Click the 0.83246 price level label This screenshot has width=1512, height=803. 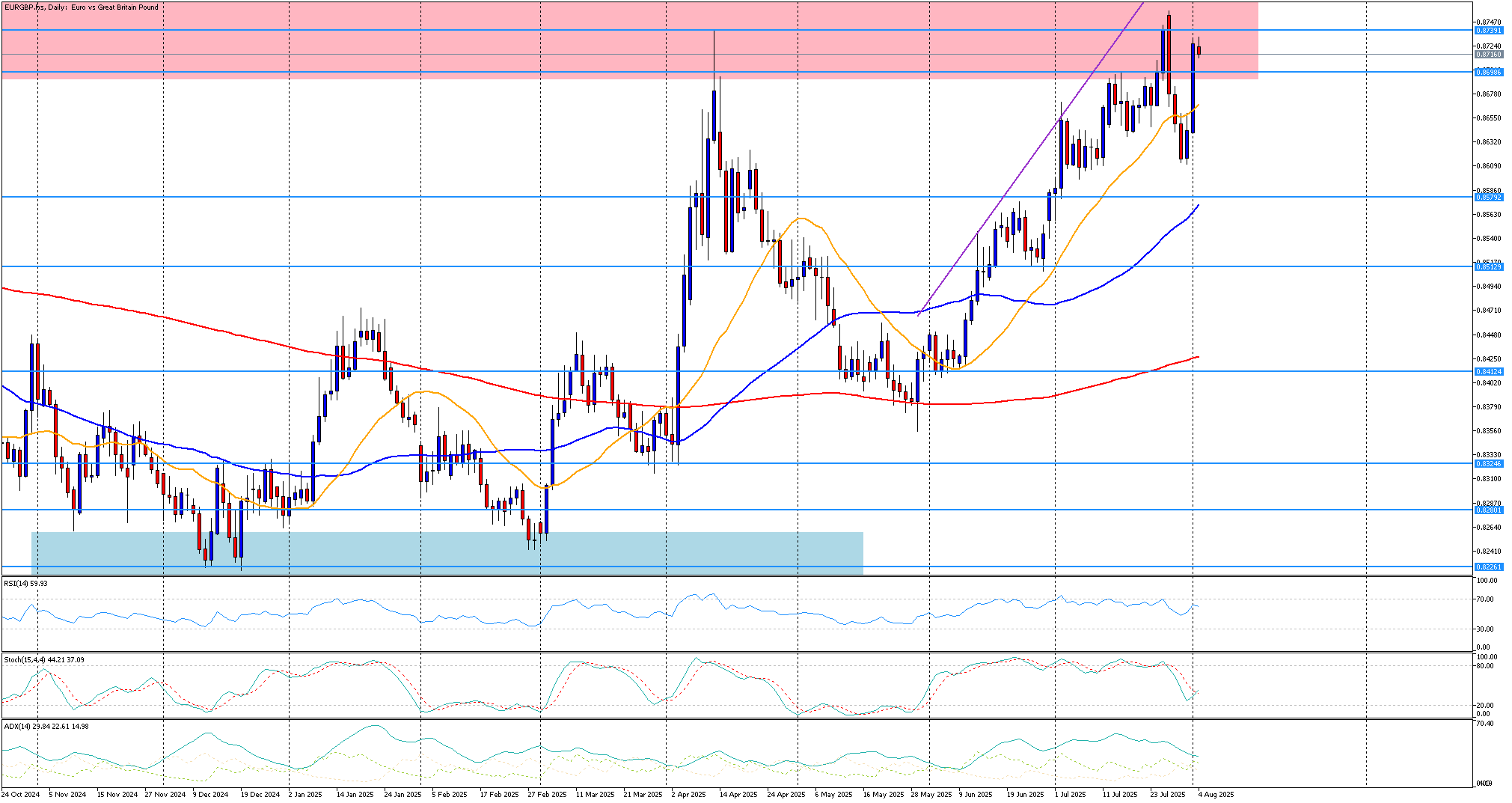[1487, 463]
